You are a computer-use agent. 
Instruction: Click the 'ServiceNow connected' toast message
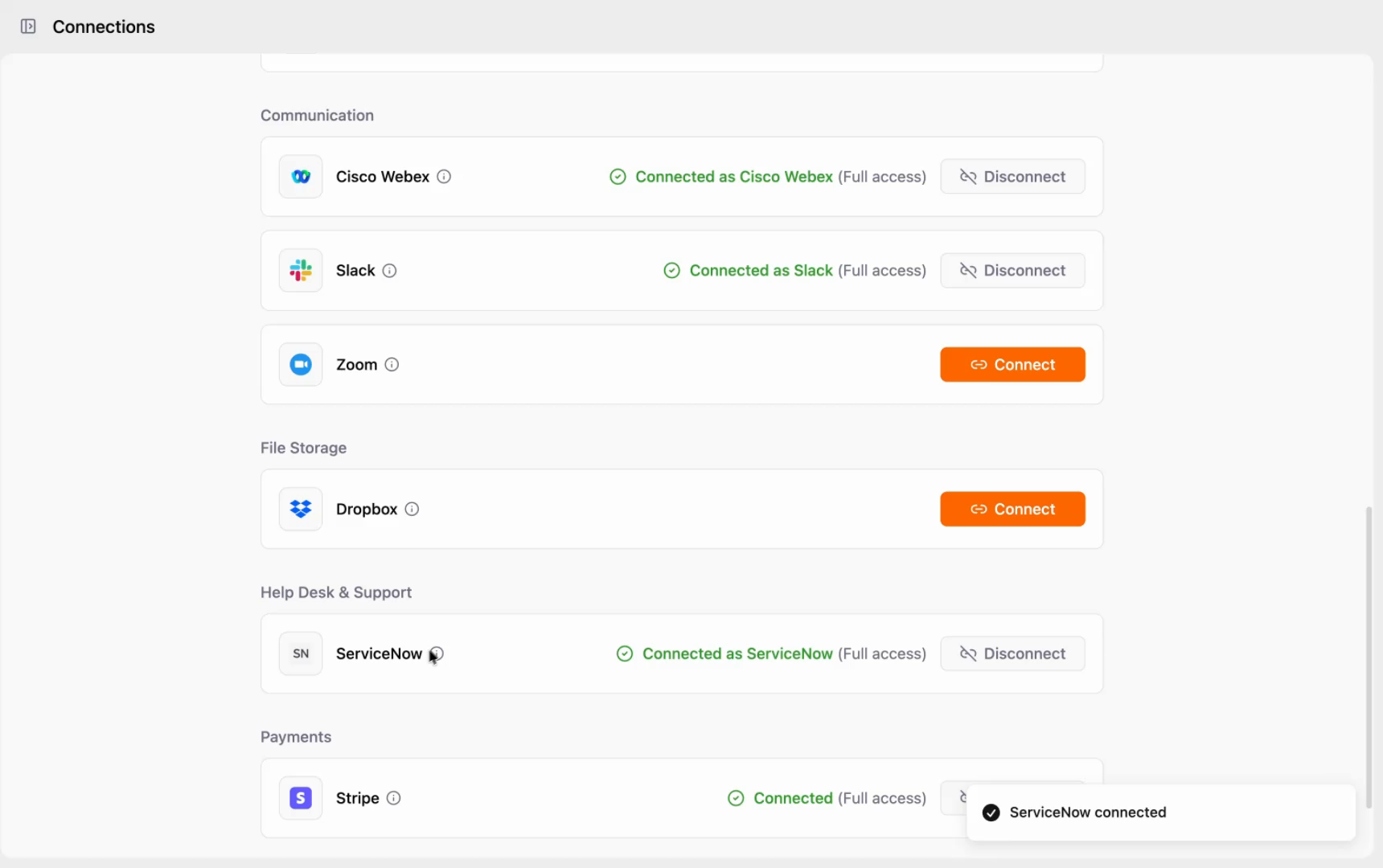pos(1088,813)
